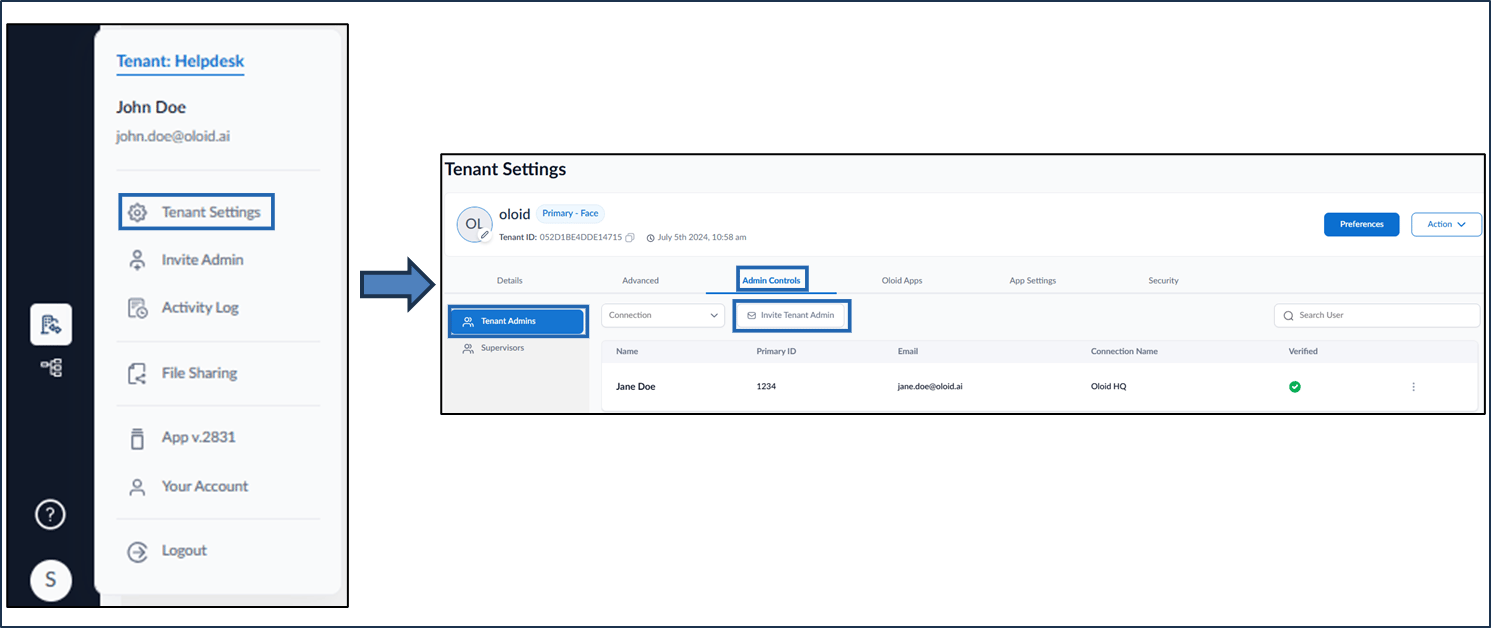1491x628 pixels.
Task: Open Tenant Settings from the profile menu
Action: (196, 212)
